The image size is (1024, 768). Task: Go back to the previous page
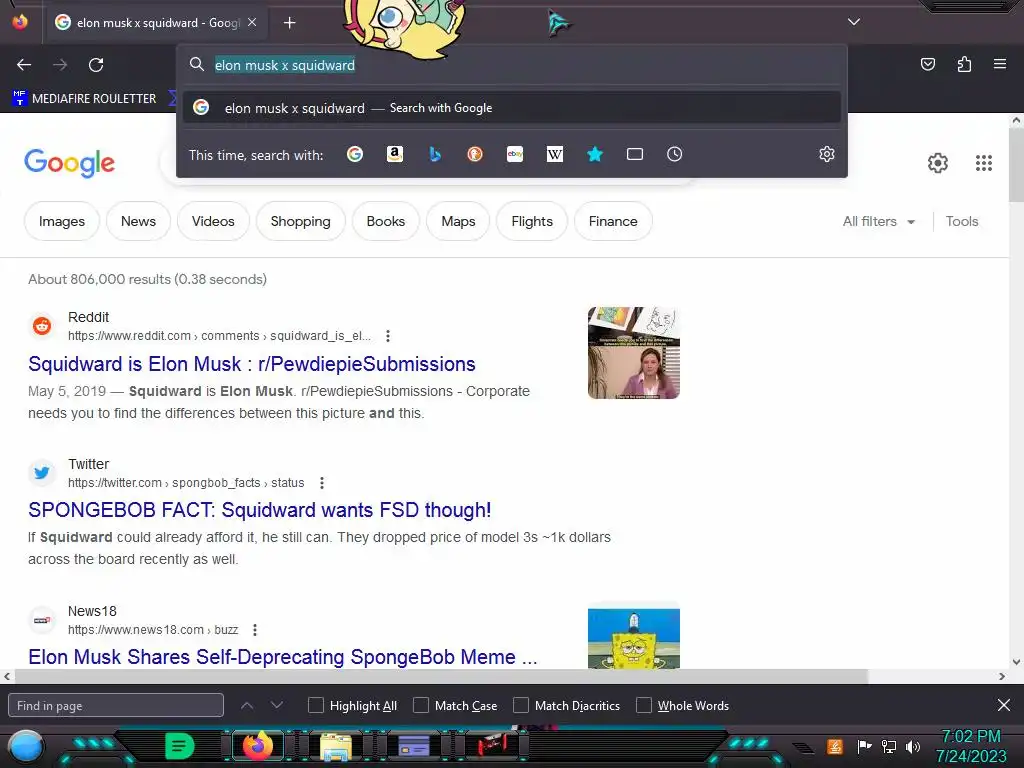point(24,65)
